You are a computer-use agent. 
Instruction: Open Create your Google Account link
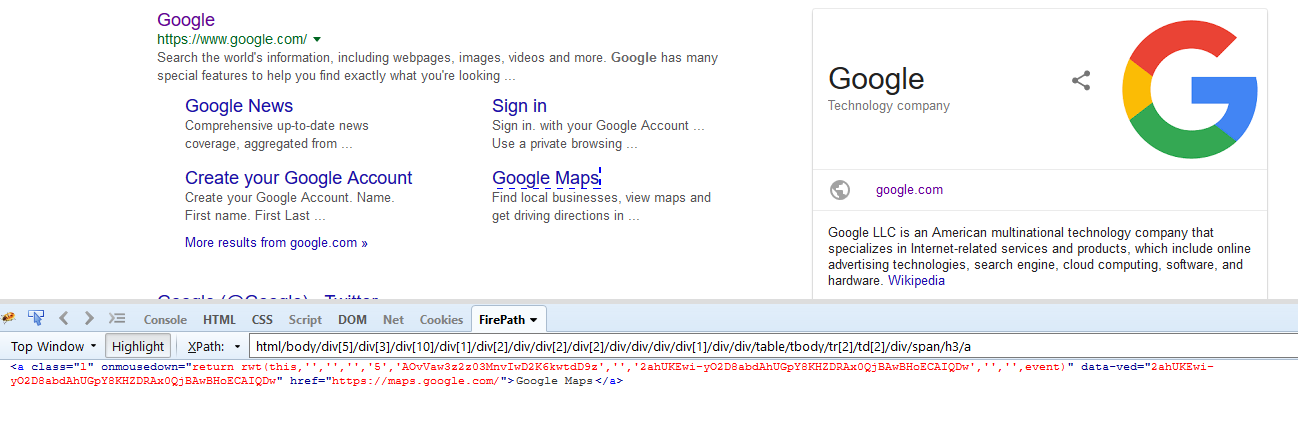click(x=298, y=178)
